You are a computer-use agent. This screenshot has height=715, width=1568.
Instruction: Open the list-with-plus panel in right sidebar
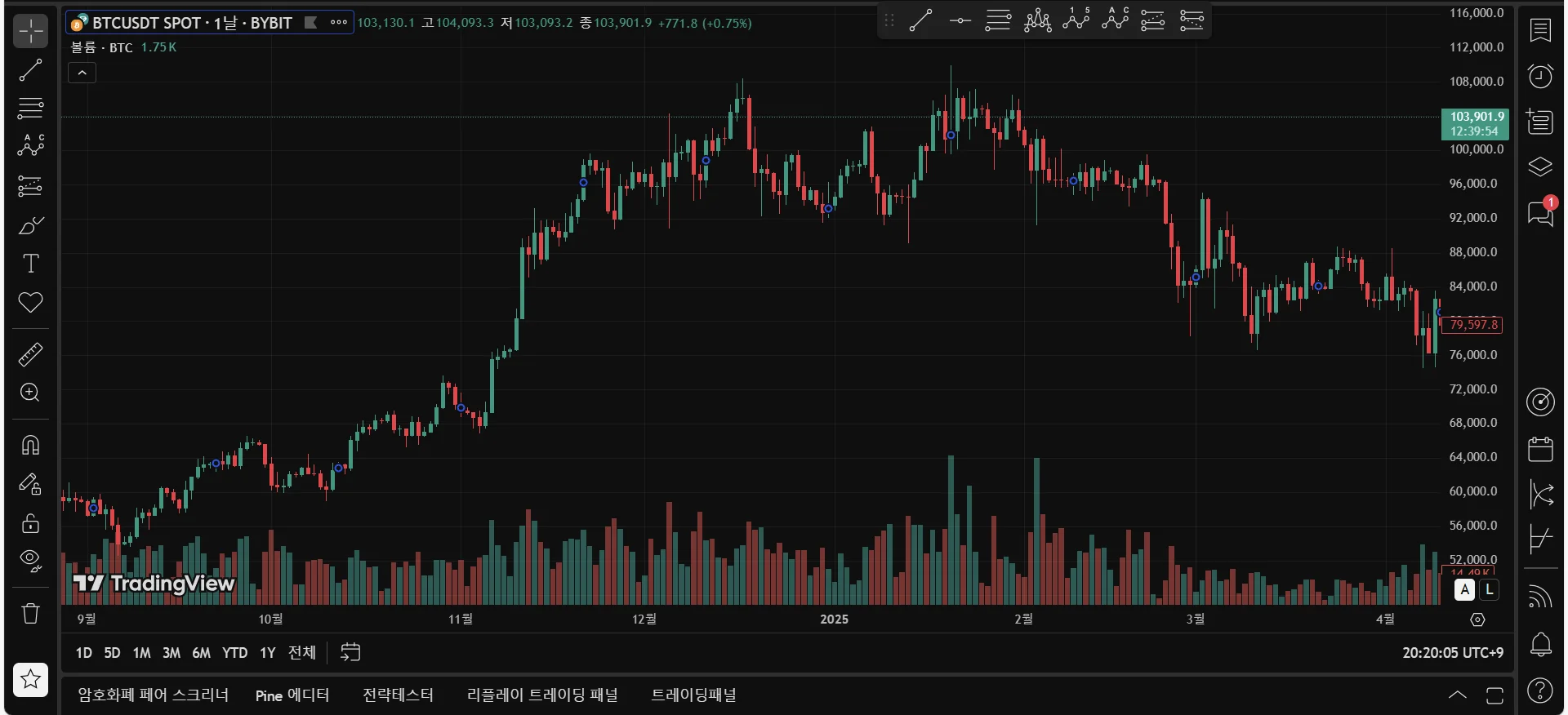[1540, 122]
